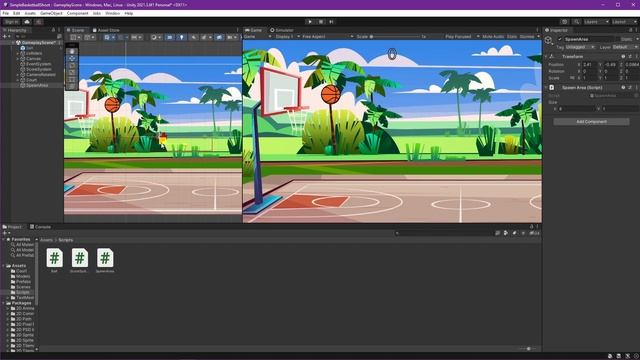Collapse the Transform component foldout

(x=546, y=56)
